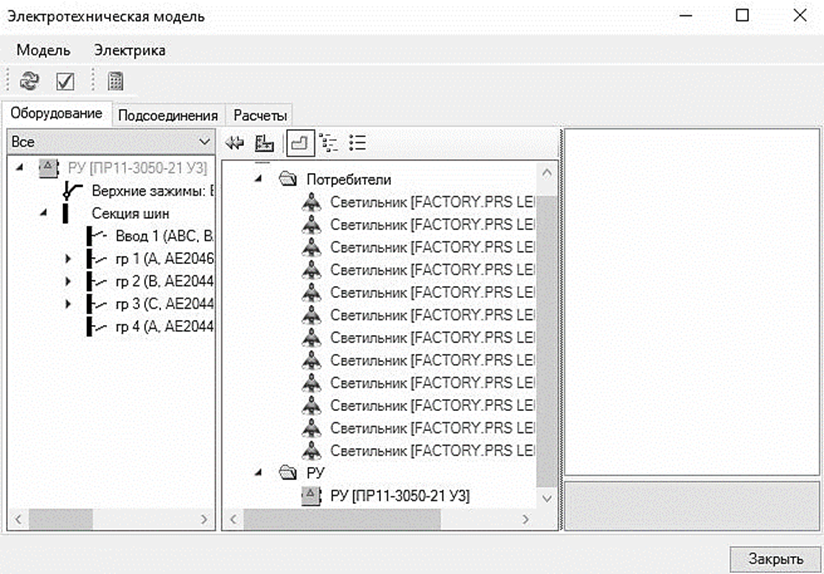Switch to the bulleted list view icon
Image resolution: width=824 pixels, height=574 pixels.
(x=357, y=143)
